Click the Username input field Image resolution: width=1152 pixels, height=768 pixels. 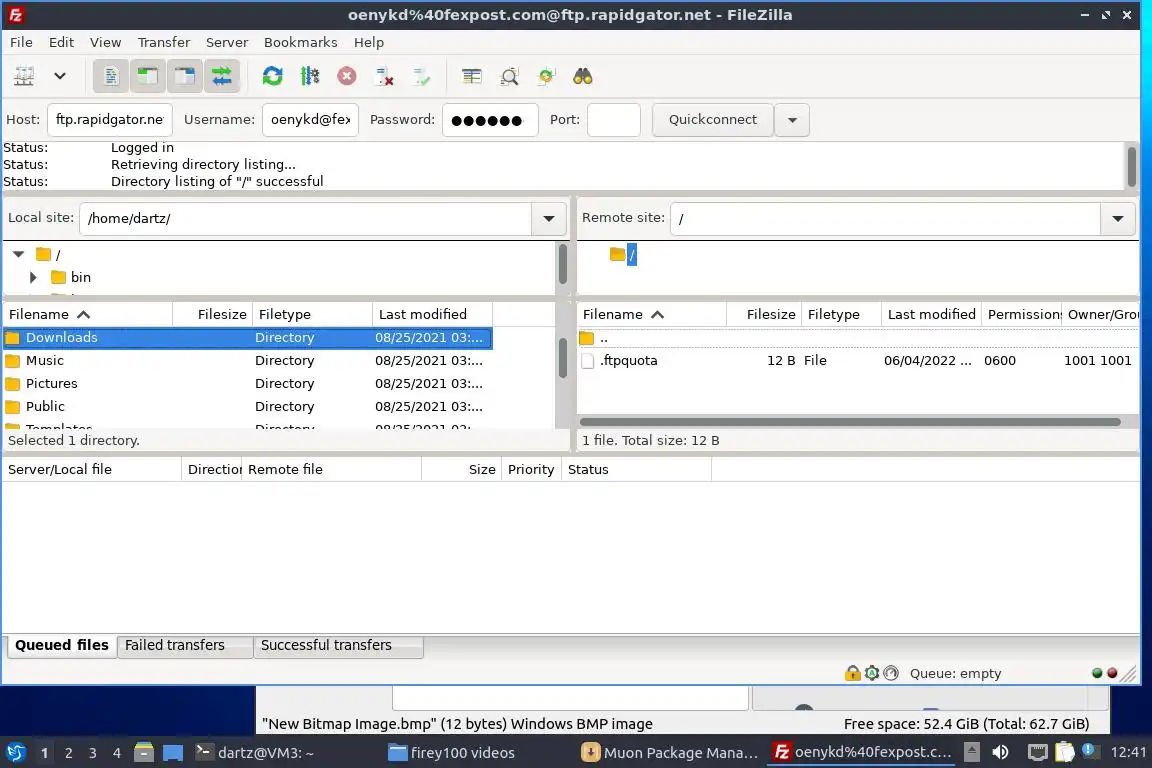(310, 120)
